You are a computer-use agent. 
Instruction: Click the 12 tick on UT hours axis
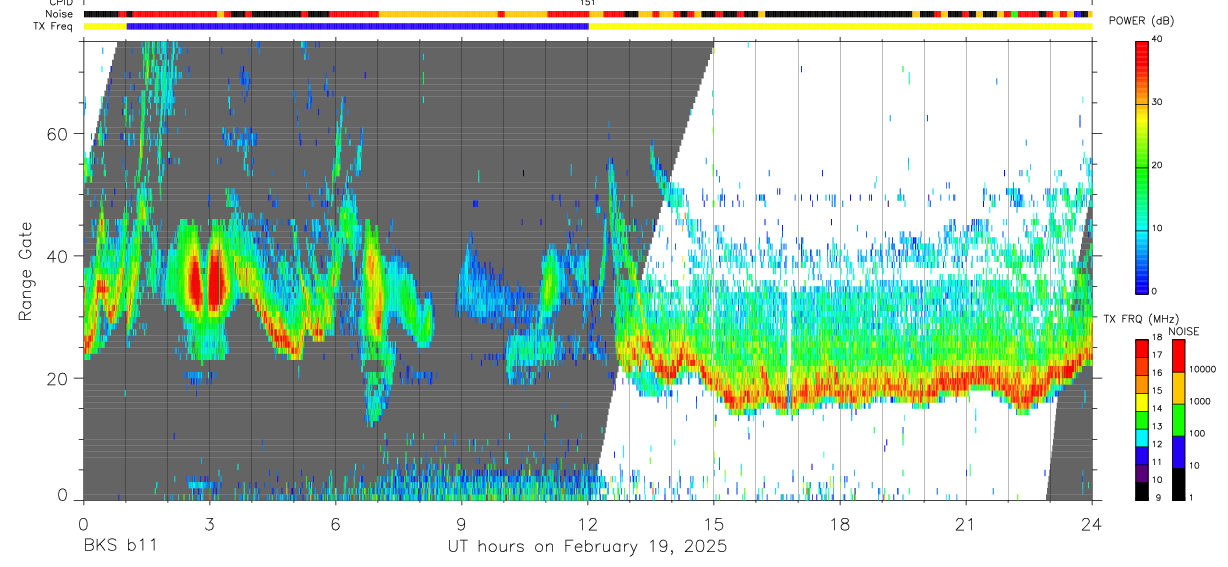[x=587, y=525]
